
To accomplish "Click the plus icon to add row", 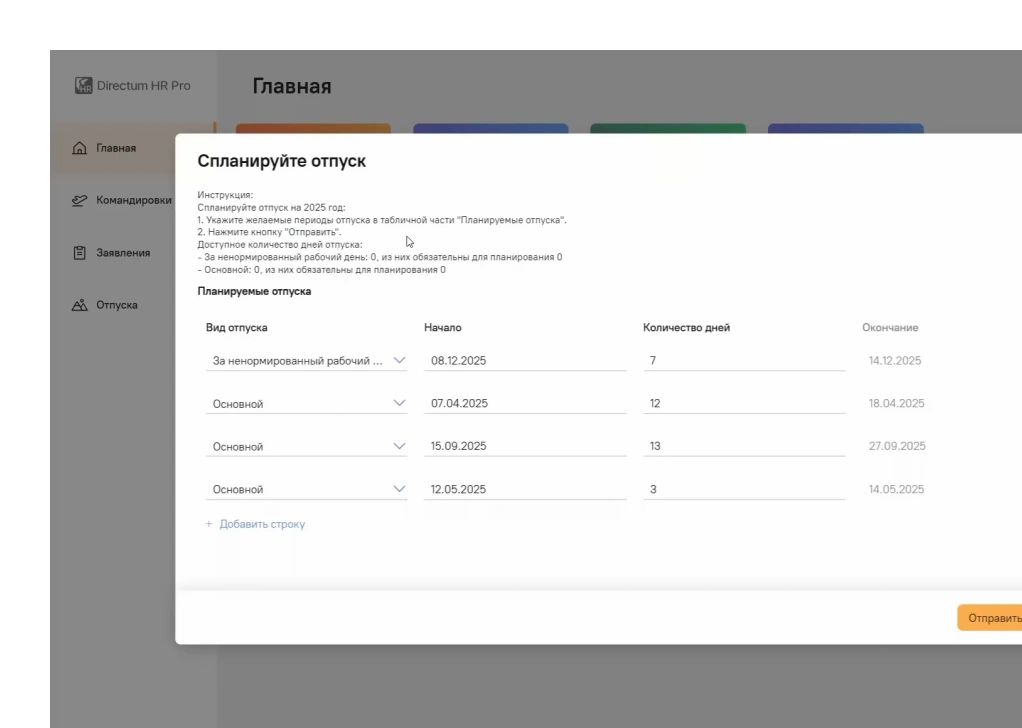I will [210, 524].
